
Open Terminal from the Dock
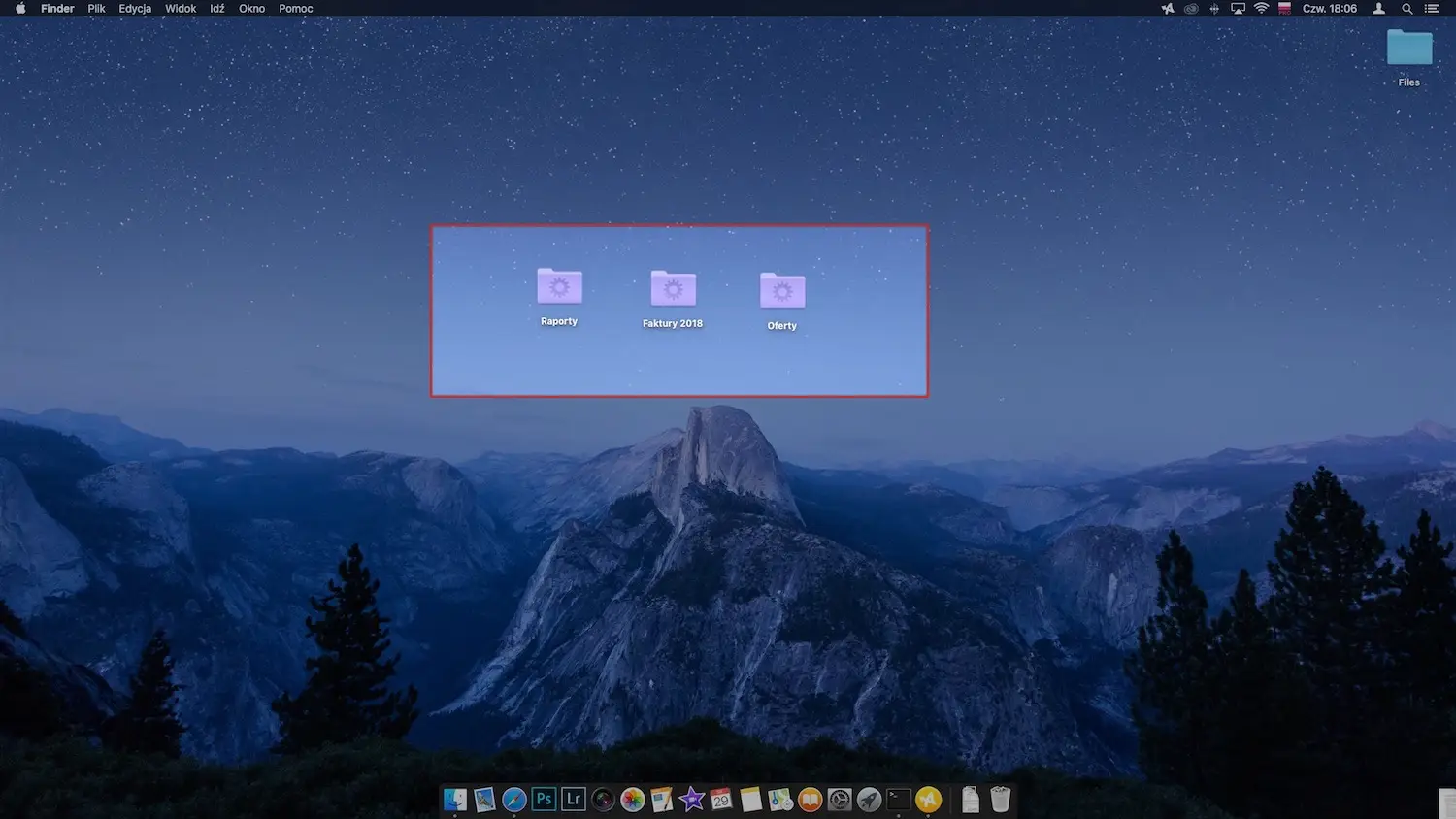tap(898, 799)
